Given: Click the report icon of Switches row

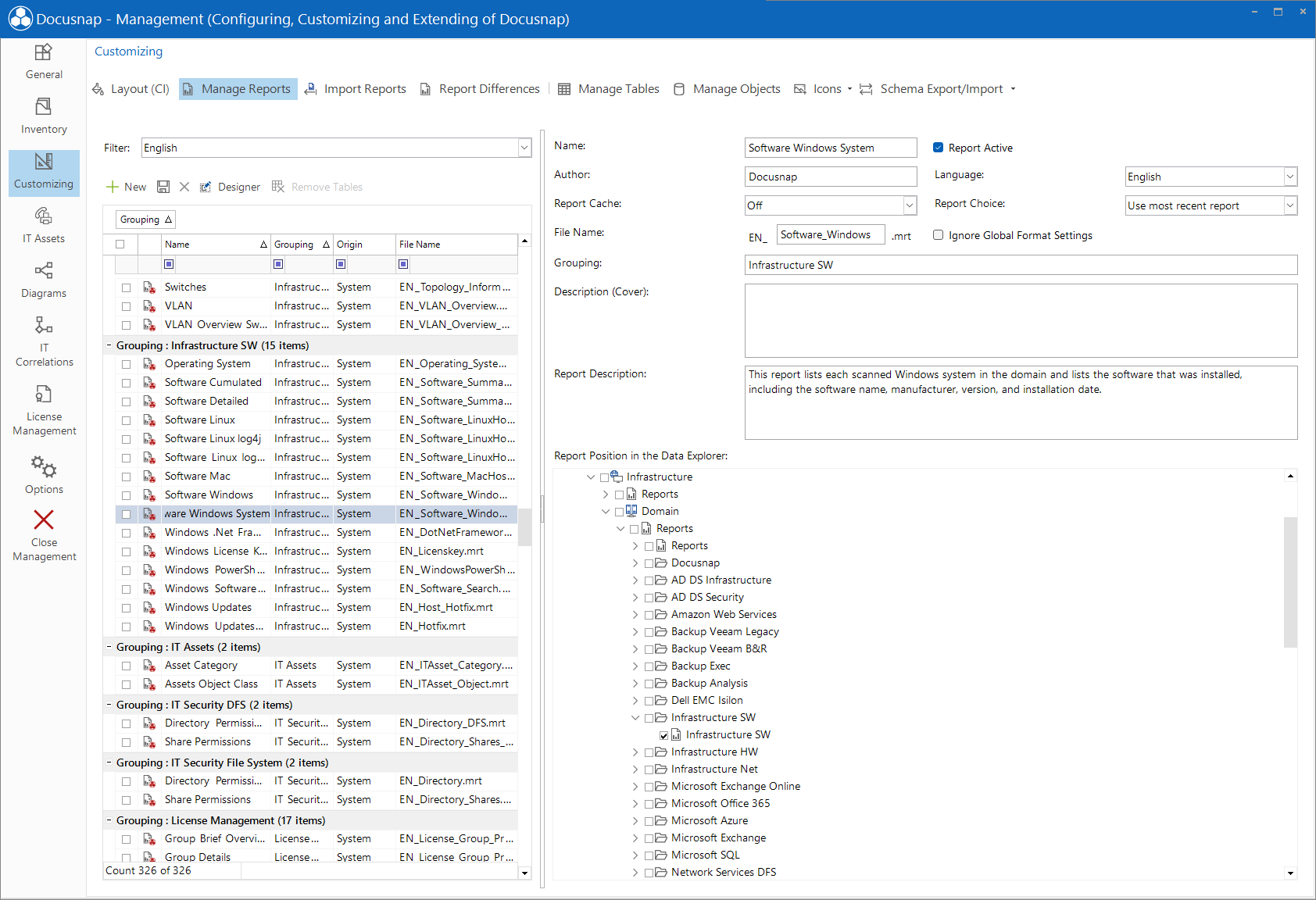Looking at the screenshot, I should tap(148, 287).
